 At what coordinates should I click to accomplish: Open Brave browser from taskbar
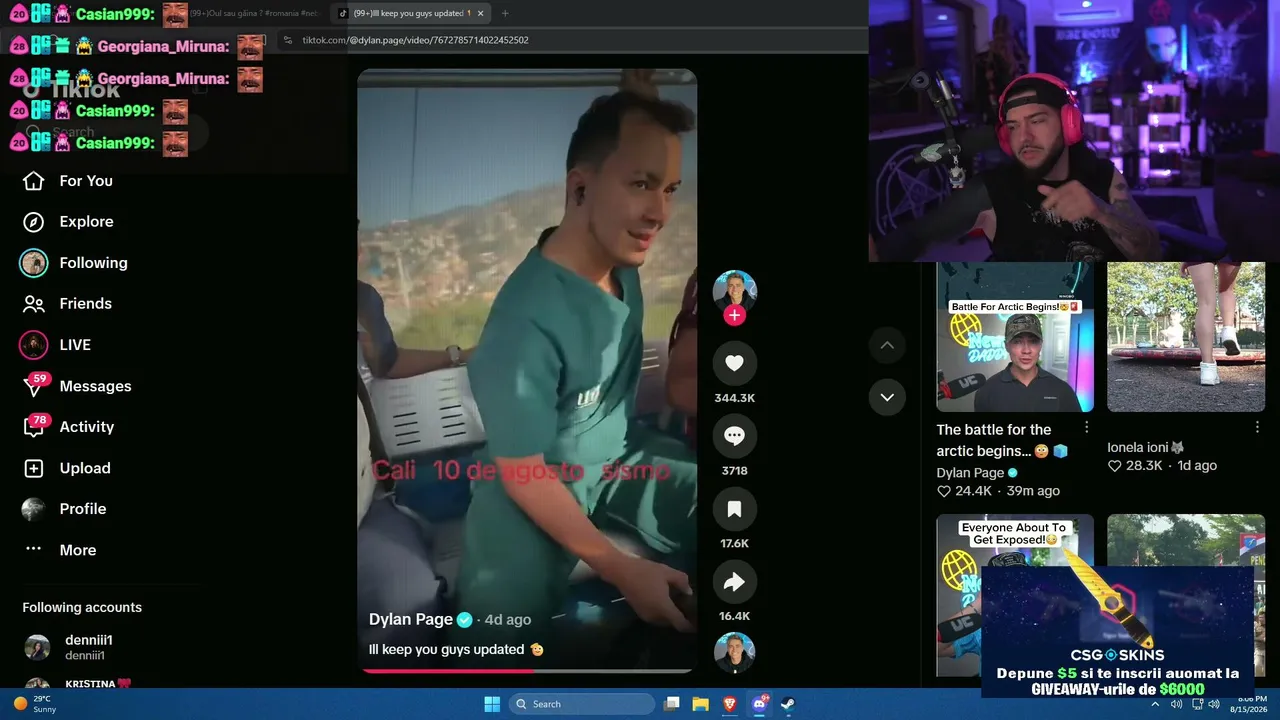729,704
